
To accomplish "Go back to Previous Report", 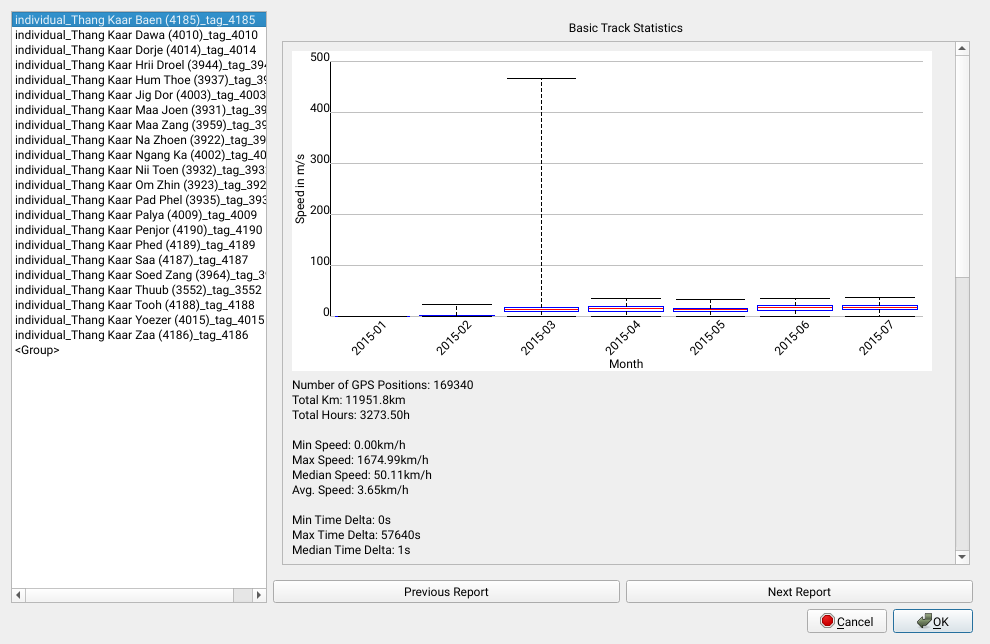I will click(x=446, y=592).
